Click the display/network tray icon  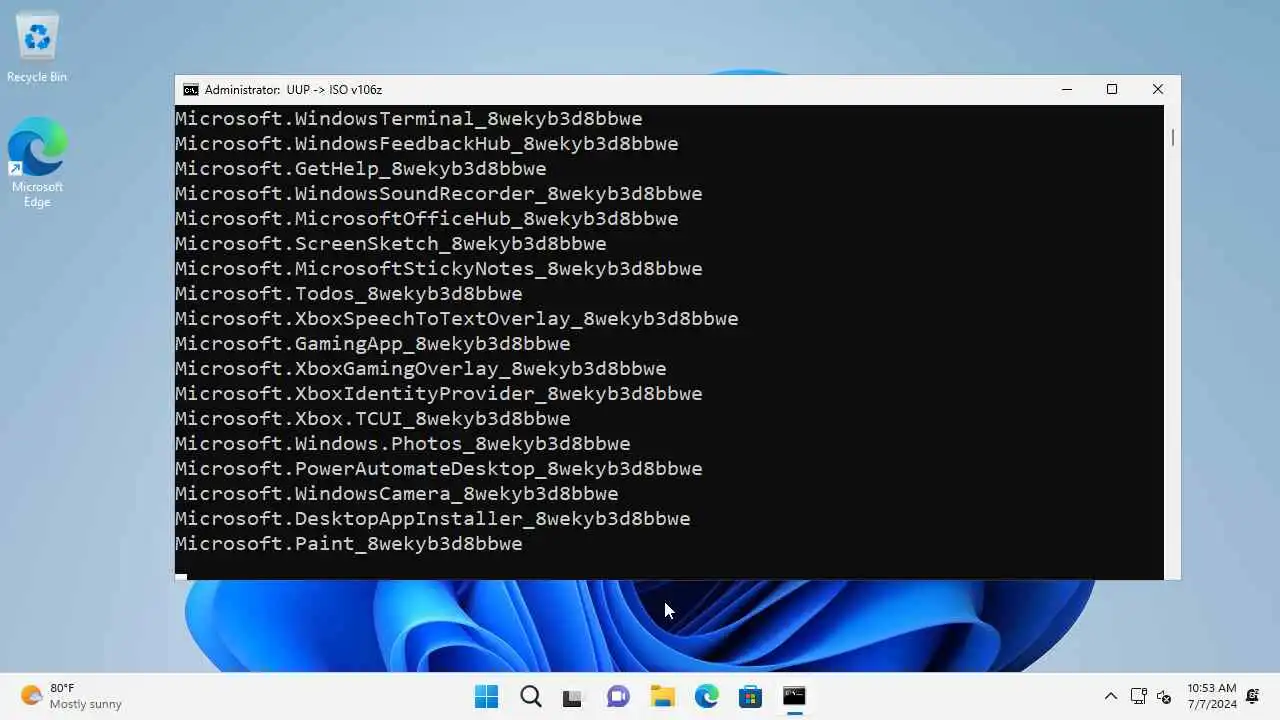1138,696
